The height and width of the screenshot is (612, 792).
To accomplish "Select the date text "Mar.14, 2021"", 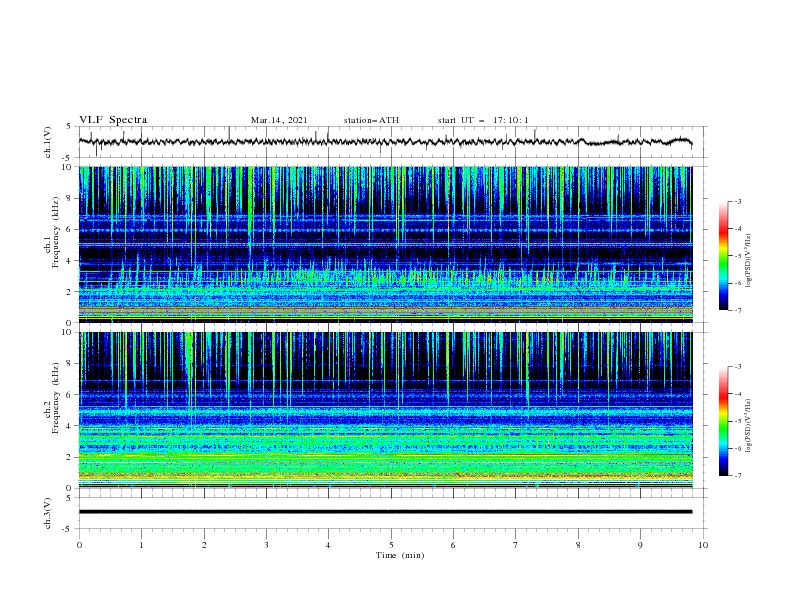I will click(x=279, y=120).
